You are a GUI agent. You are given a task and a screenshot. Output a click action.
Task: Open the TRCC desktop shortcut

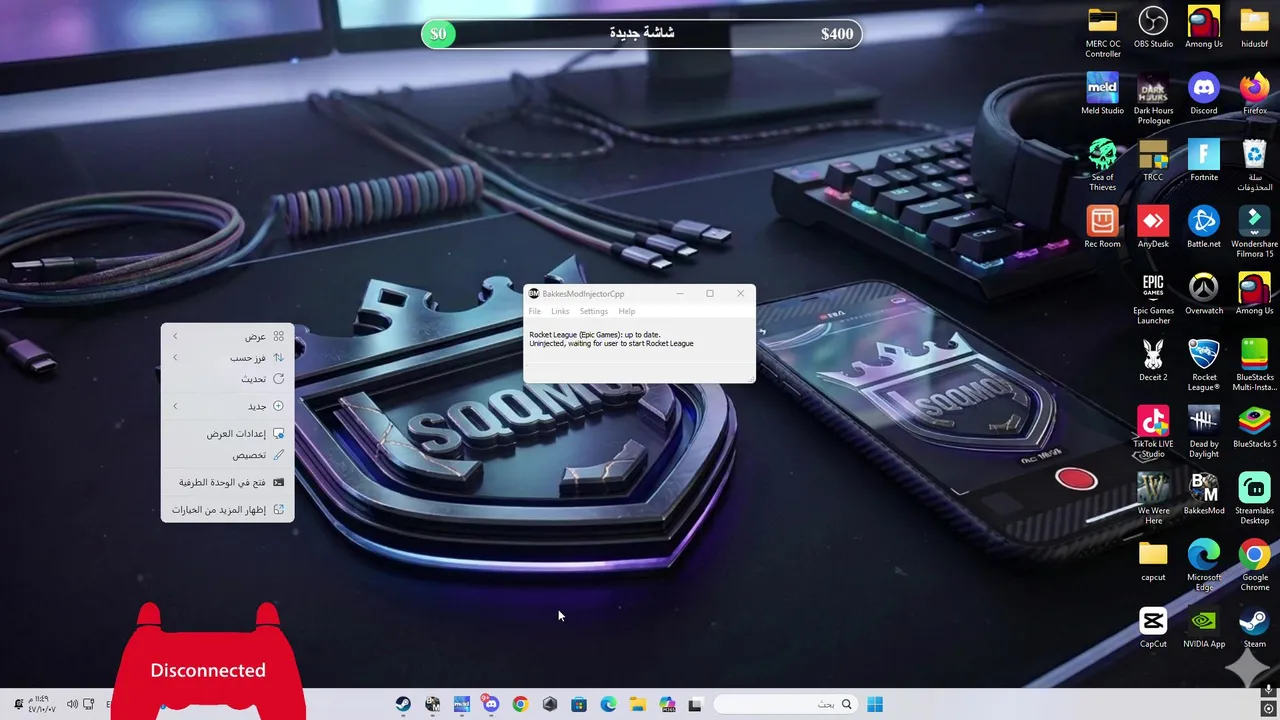pyautogui.click(x=1153, y=161)
